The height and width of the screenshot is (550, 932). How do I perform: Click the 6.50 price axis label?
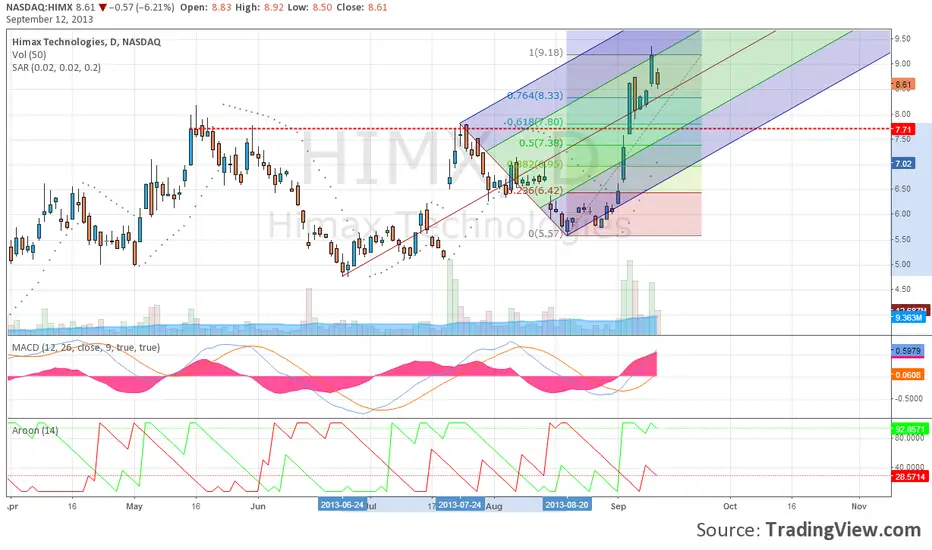(x=902, y=189)
